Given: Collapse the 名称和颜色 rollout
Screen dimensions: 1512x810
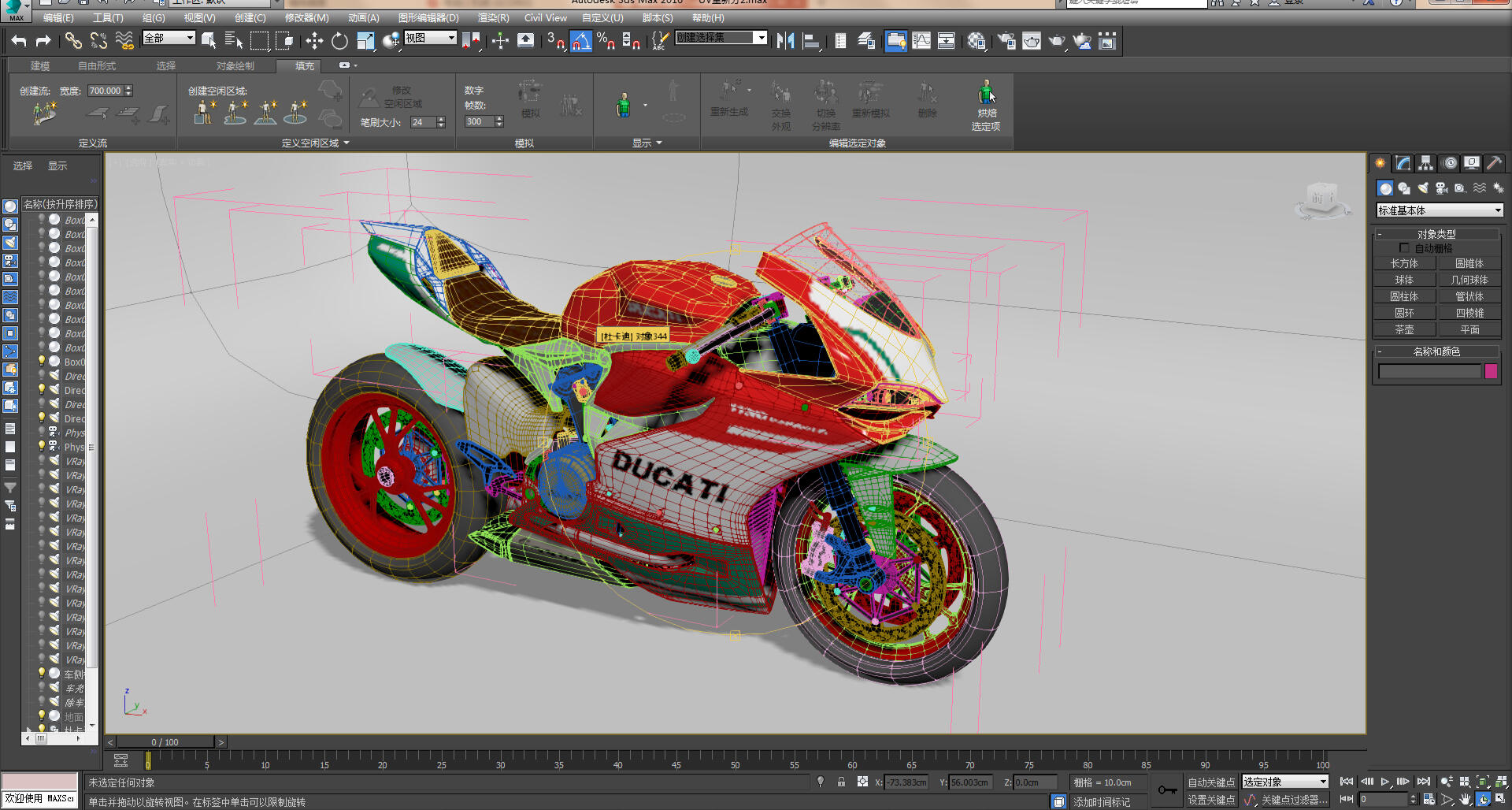Looking at the screenshot, I should pyautogui.click(x=1436, y=351).
